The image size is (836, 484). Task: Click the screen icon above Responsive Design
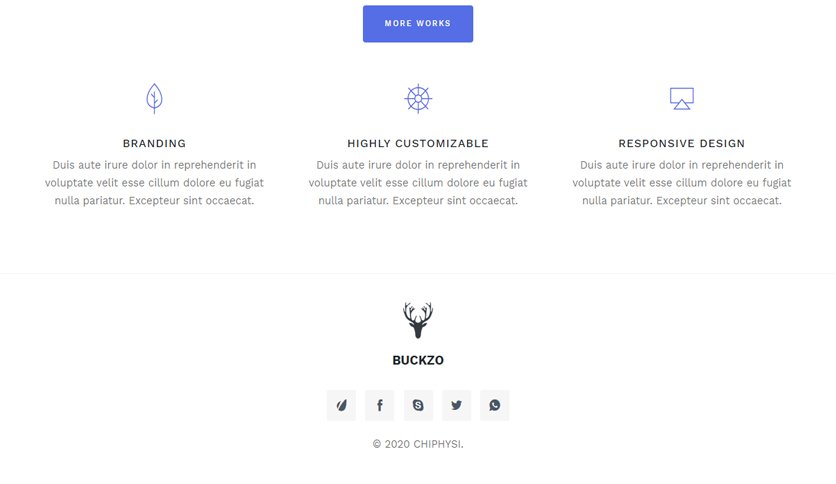pyautogui.click(x=681, y=99)
